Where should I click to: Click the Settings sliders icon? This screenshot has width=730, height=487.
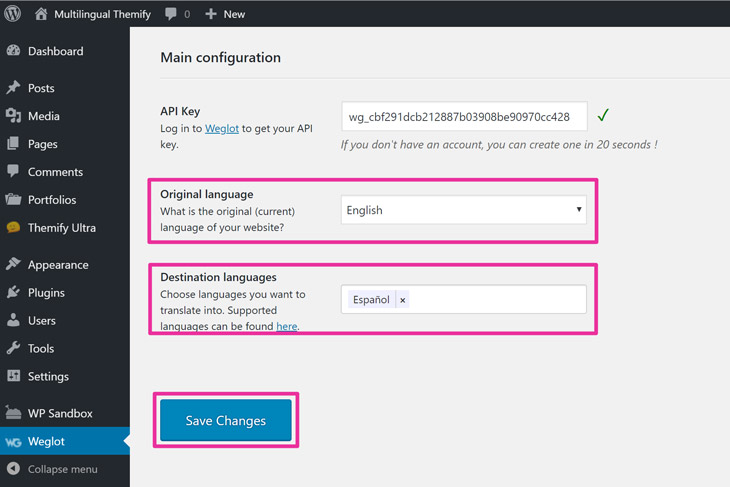pyautogui.click(x=14, y=376)
